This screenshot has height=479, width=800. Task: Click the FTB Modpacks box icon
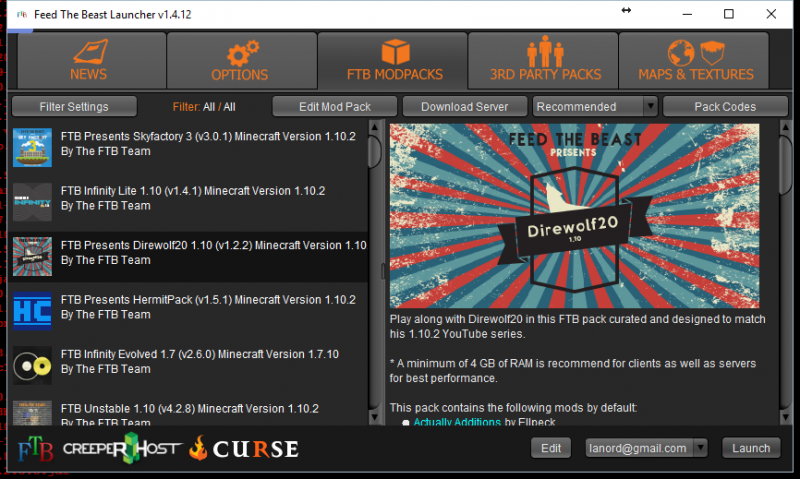coord(395,52)
